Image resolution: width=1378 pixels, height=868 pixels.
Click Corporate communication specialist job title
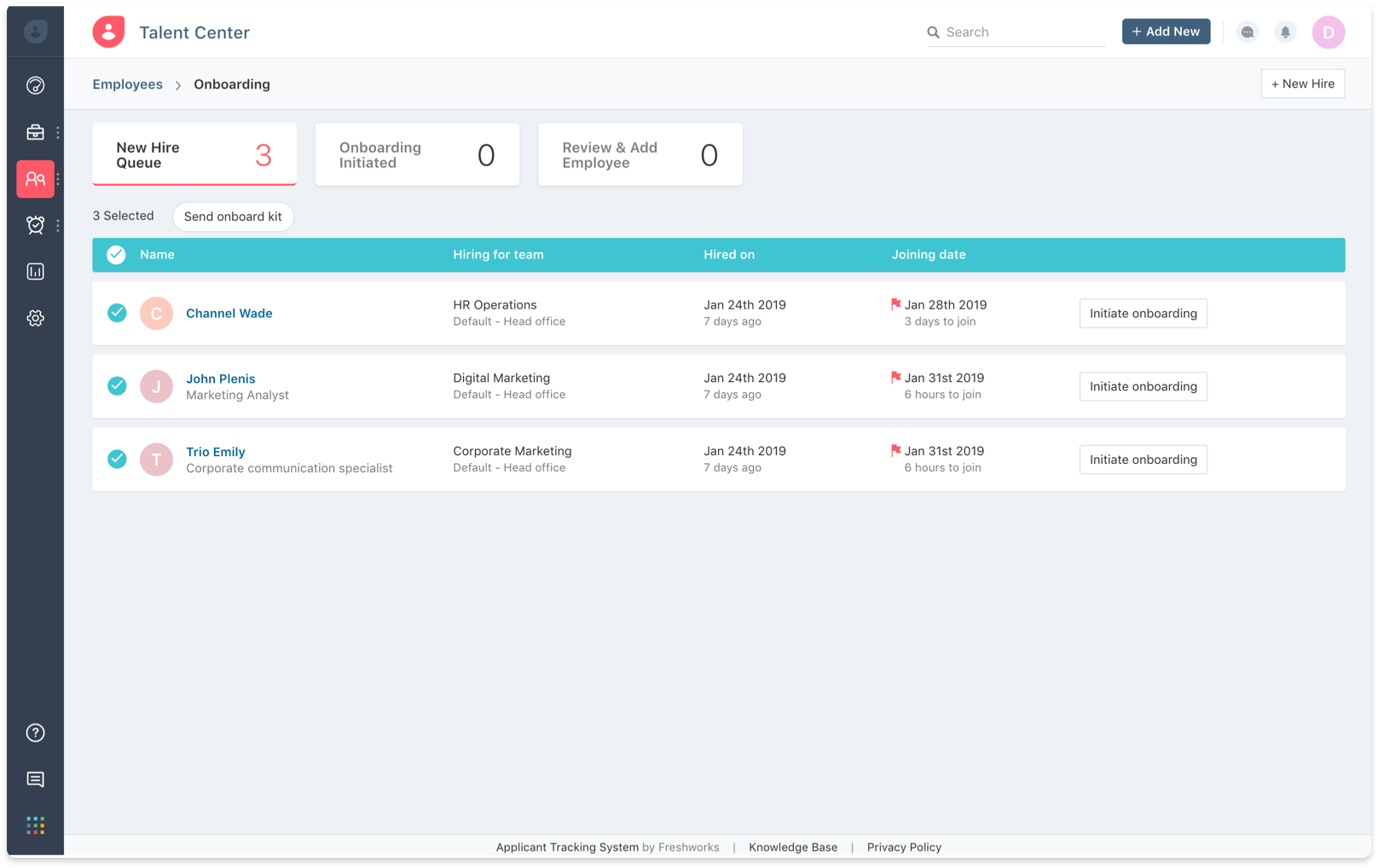point(289,468)
